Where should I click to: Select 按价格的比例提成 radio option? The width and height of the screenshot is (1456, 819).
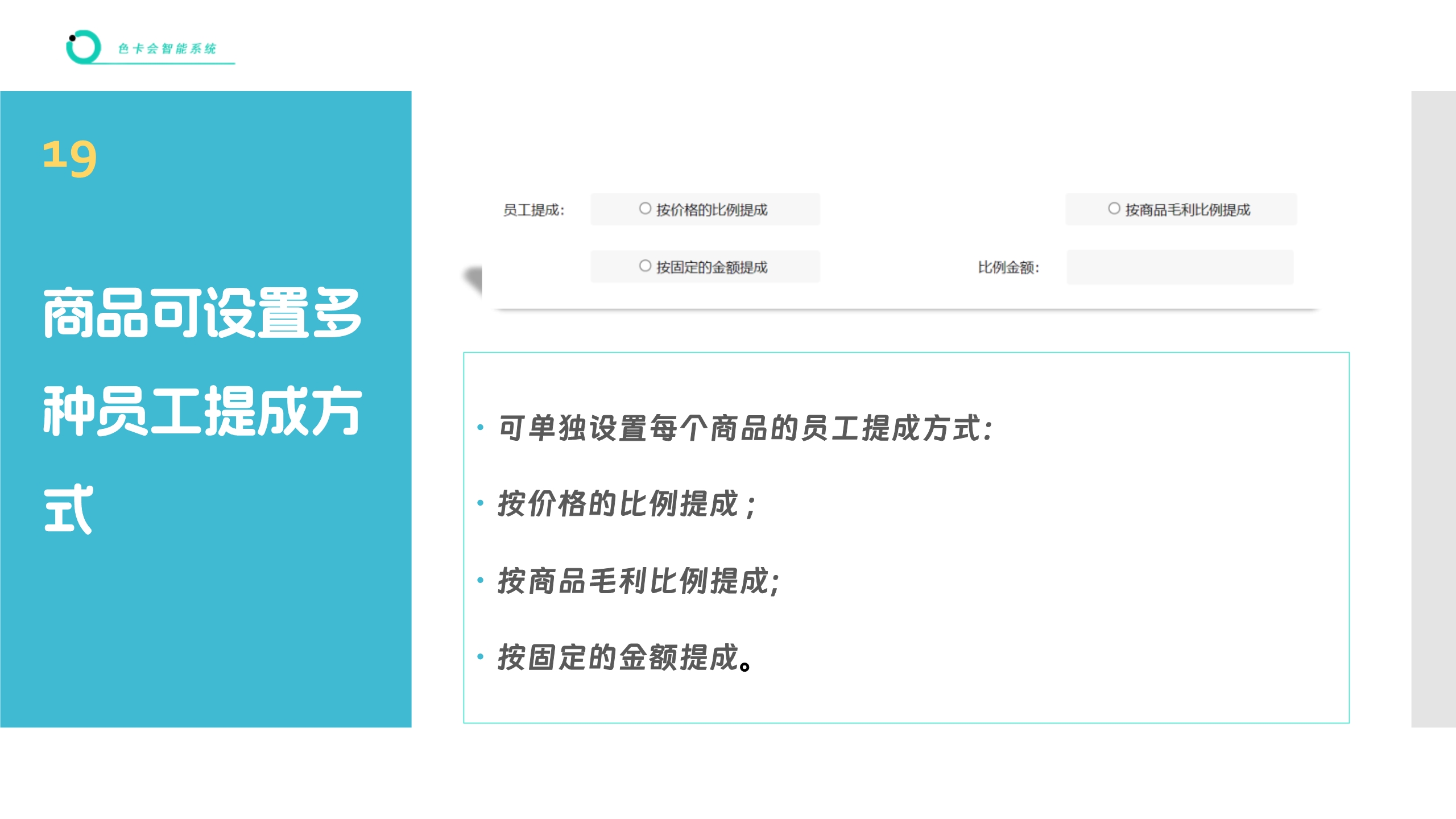pyautogui.click(x=645, y=209)
